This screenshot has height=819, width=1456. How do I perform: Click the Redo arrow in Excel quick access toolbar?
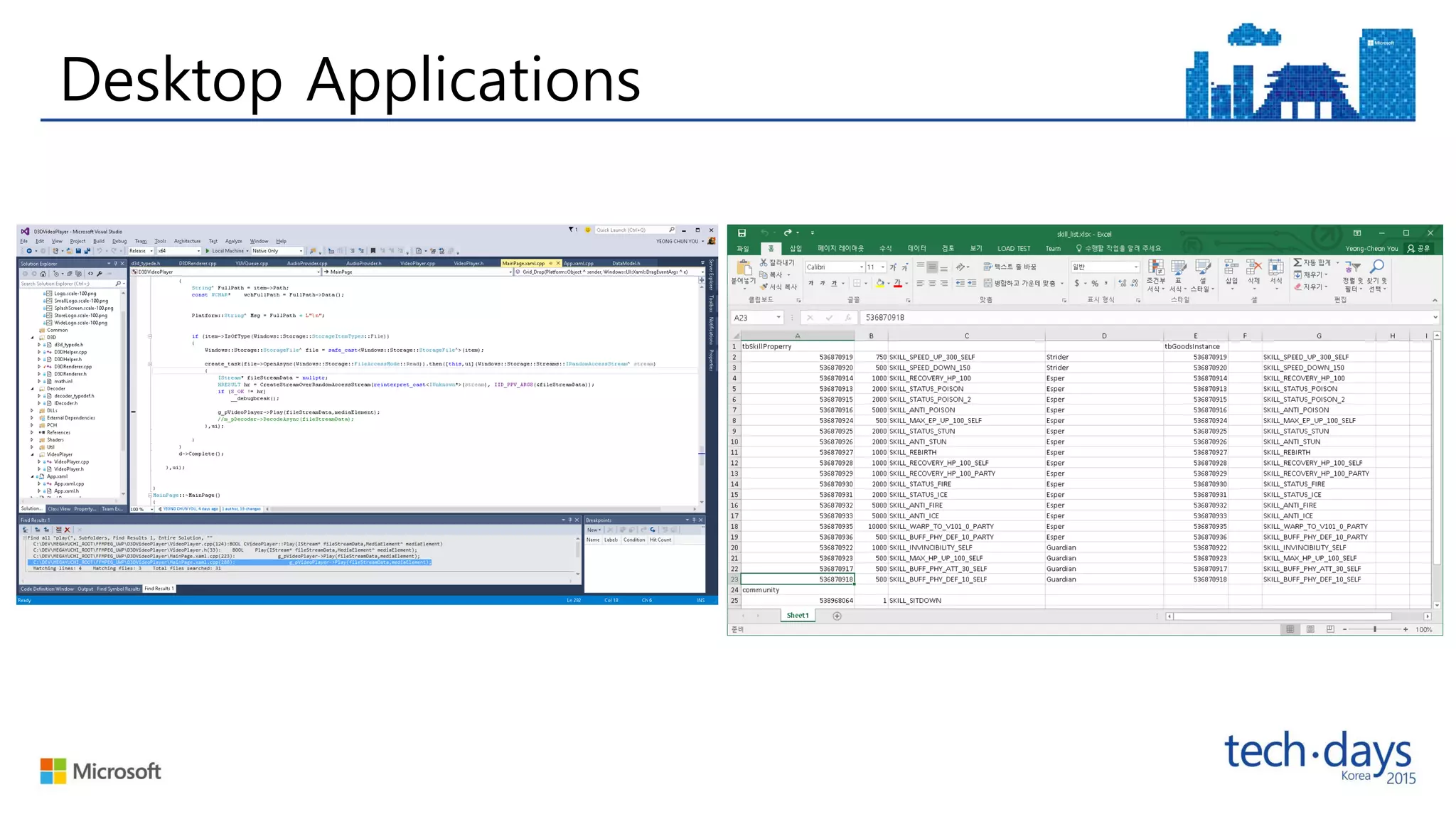click(787, 233)
